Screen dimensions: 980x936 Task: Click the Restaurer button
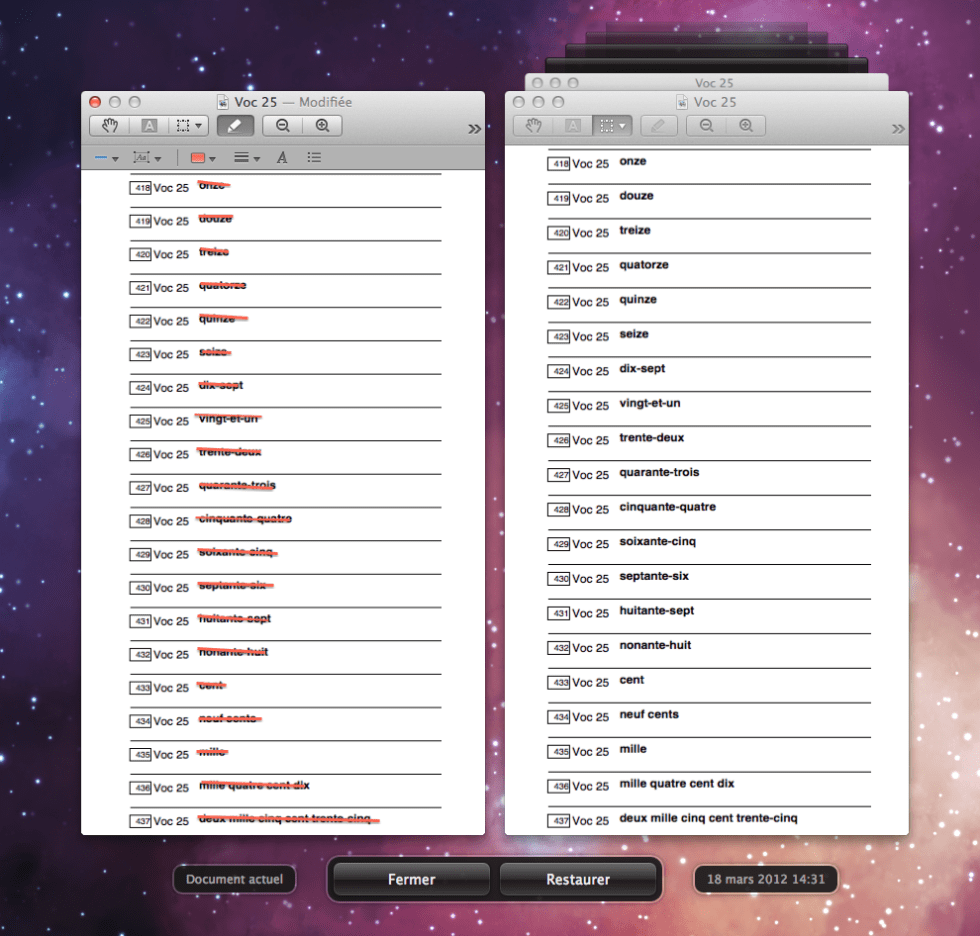[x=577, y=880]
